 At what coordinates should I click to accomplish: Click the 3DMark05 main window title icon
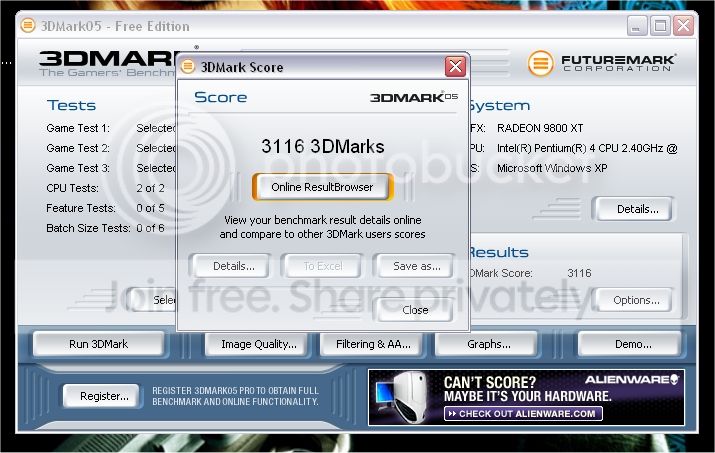(x=28, y=25)
